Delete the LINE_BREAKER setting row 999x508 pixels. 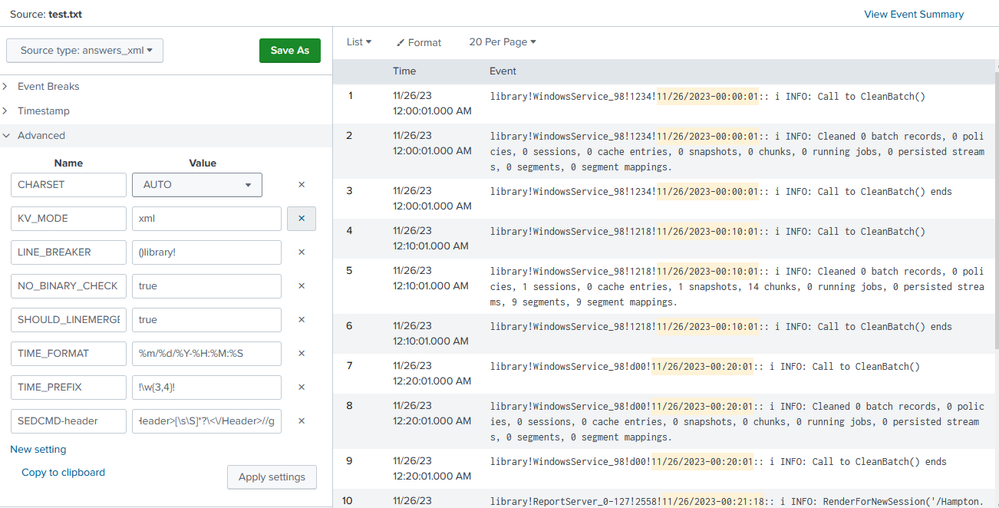click(301, 252)
